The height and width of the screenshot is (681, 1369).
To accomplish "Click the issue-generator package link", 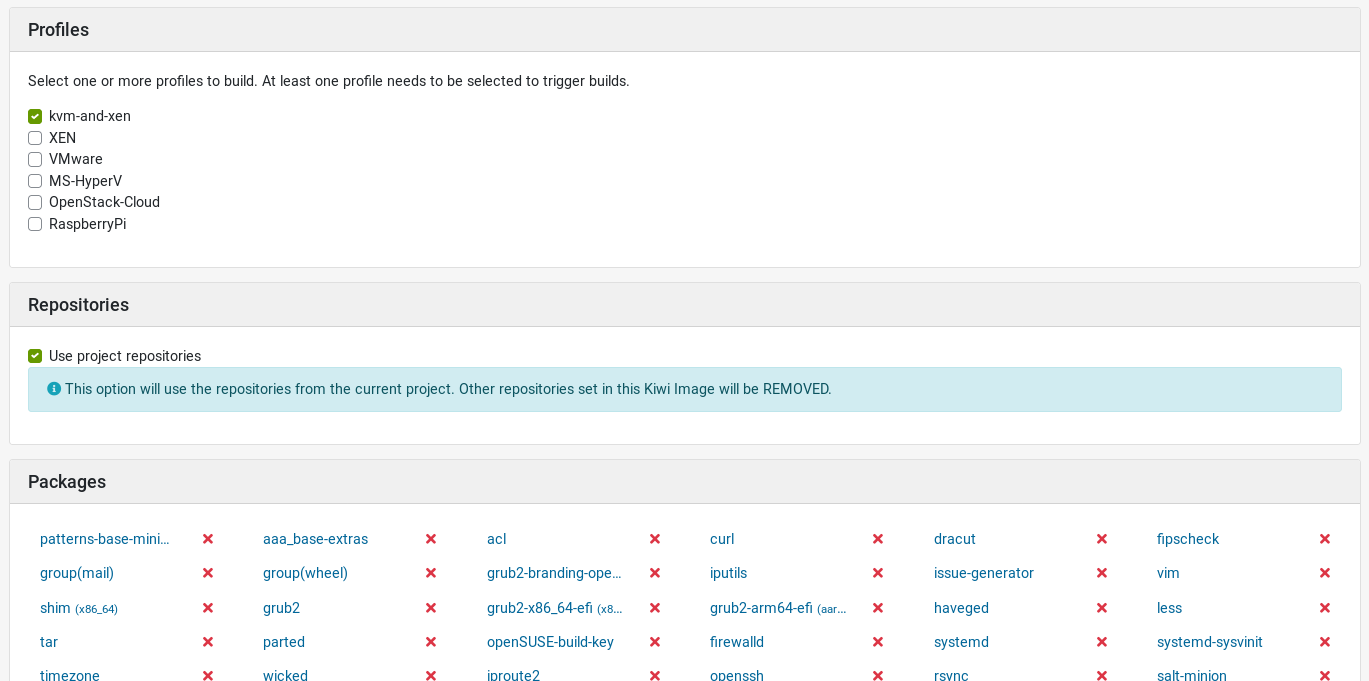I will pyautogui.click(x=983, y=573).
